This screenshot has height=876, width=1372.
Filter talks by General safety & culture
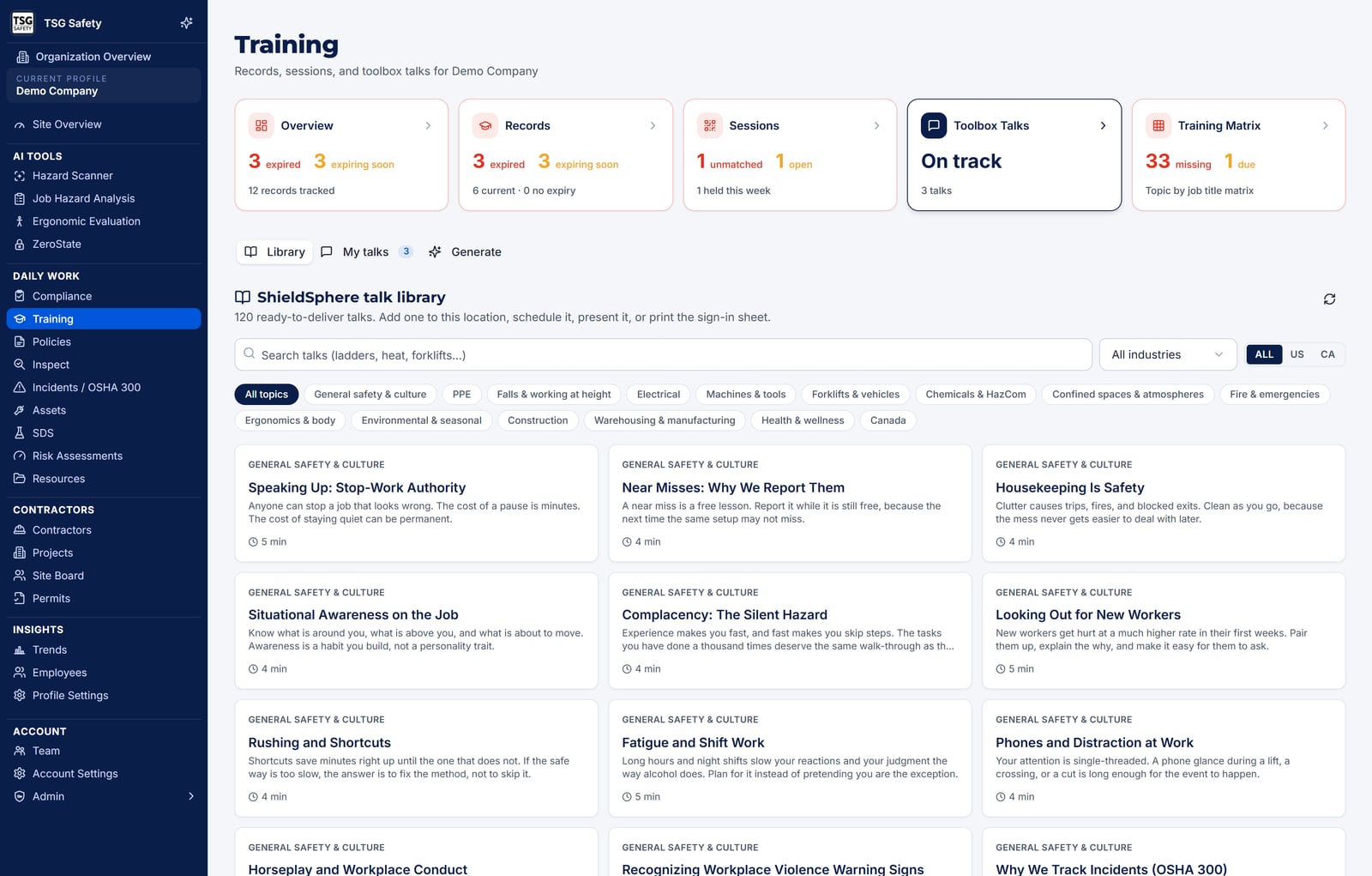[x=370, y=395]
